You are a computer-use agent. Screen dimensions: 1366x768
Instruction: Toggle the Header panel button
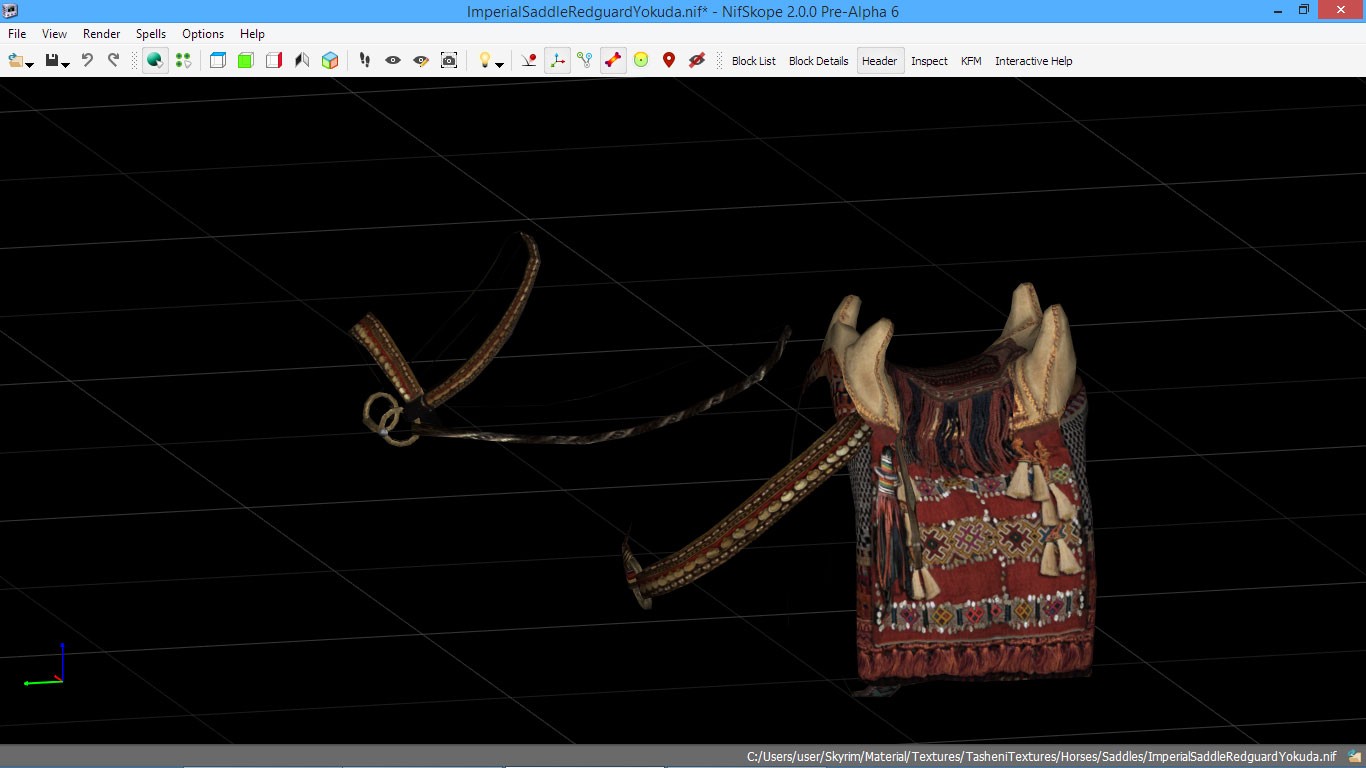click(x=879, y=61)
